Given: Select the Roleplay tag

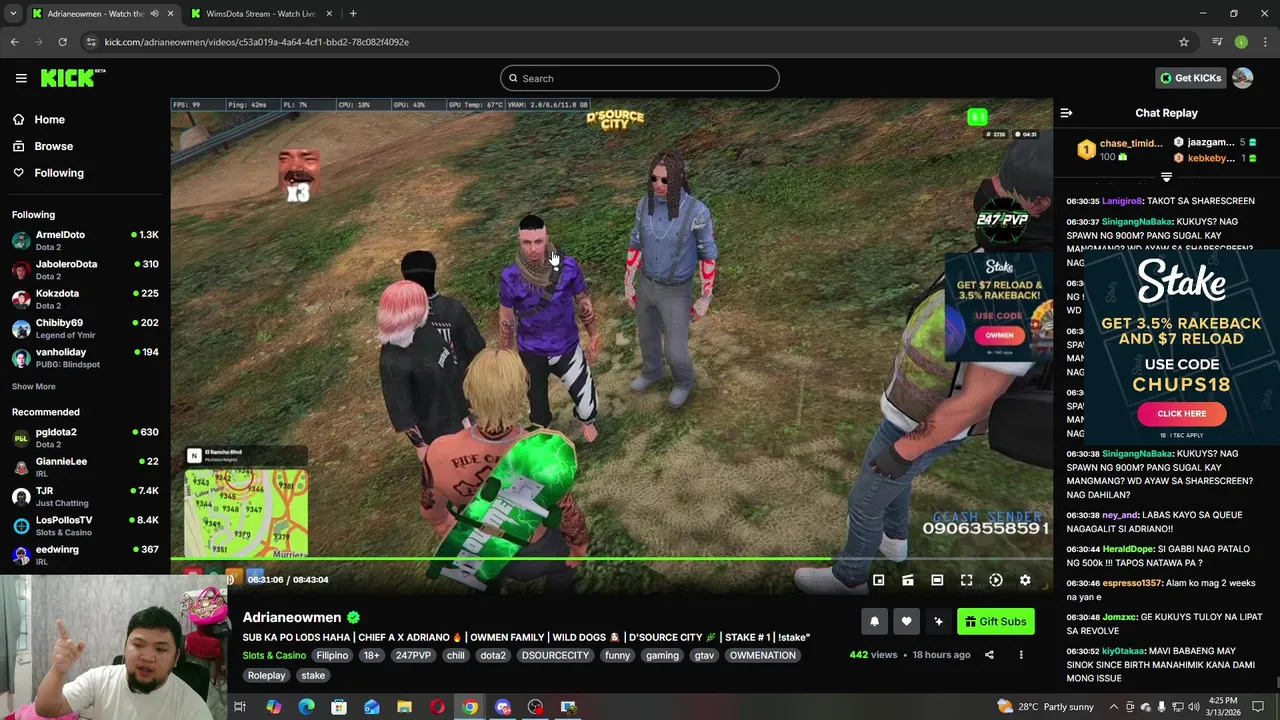Looking at the screenshot, I should [x=266, y=675].
